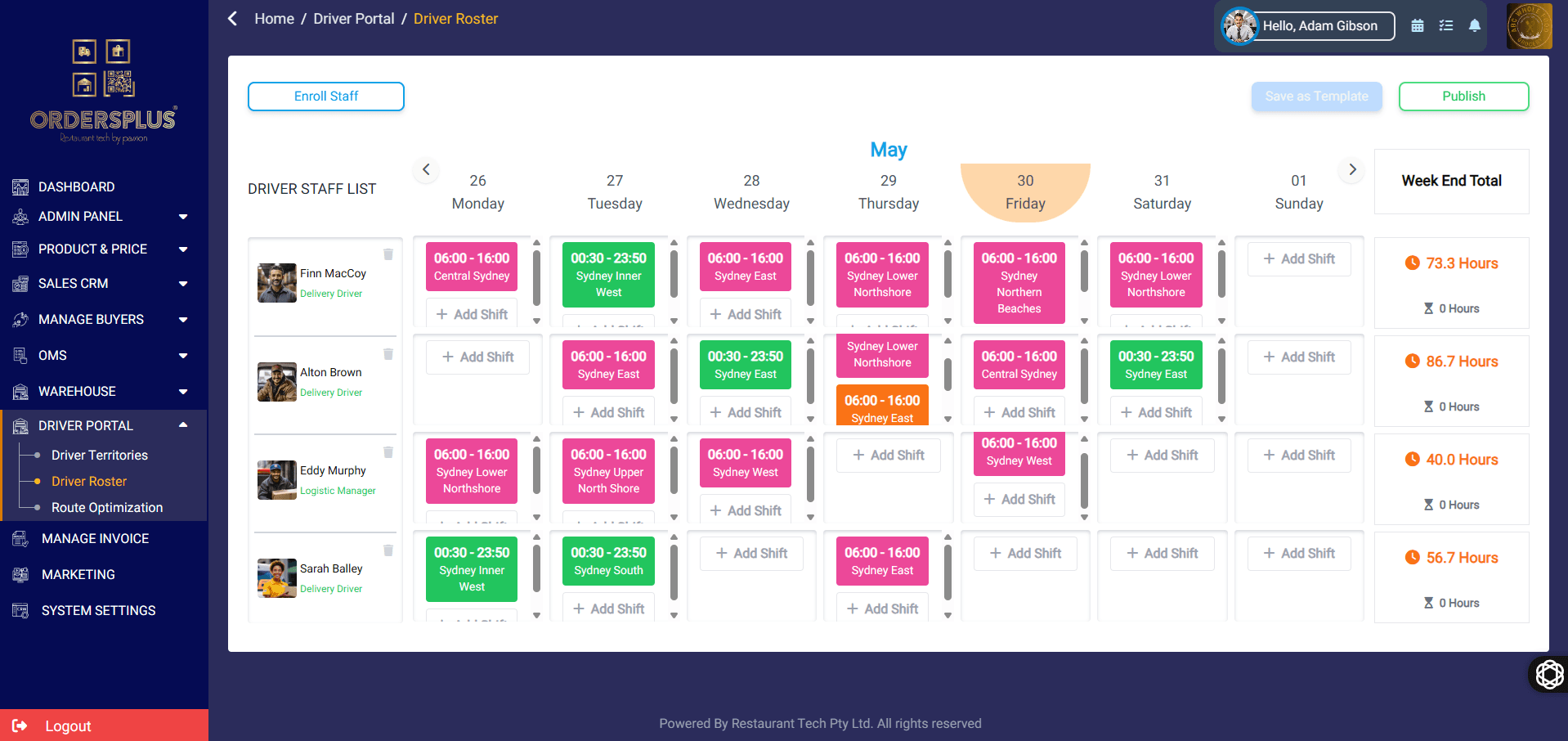1568x741 pixels.
Task: Add shift for Alton Brown on Monday
Action: (x=478, y=357)
